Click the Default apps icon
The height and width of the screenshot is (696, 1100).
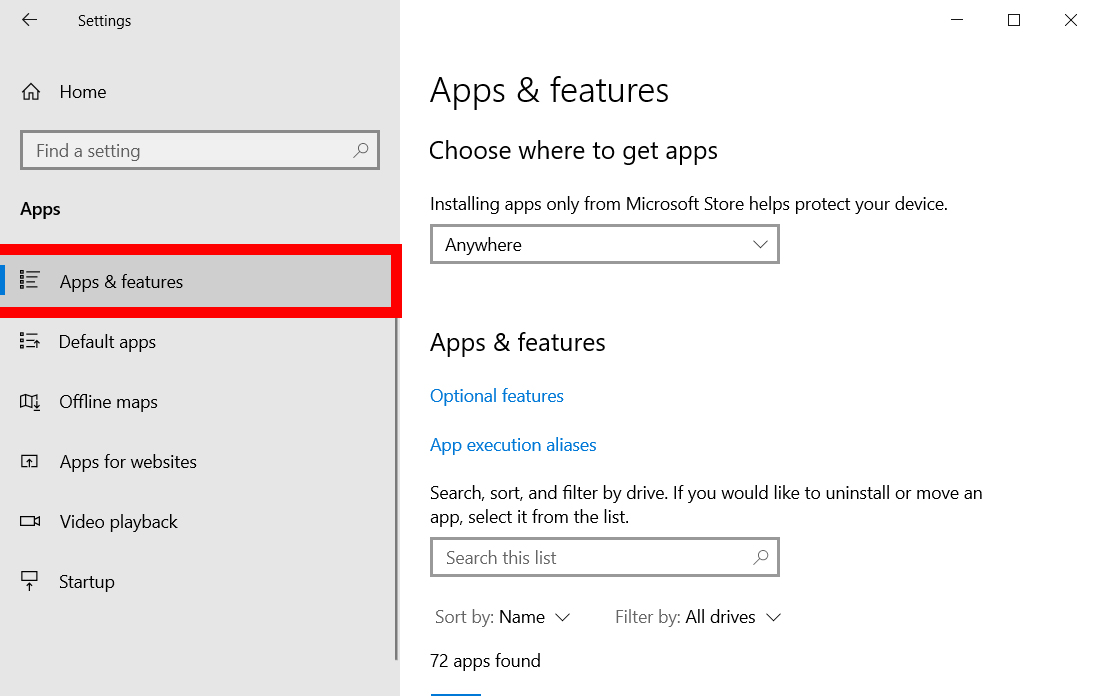point(29,341)
